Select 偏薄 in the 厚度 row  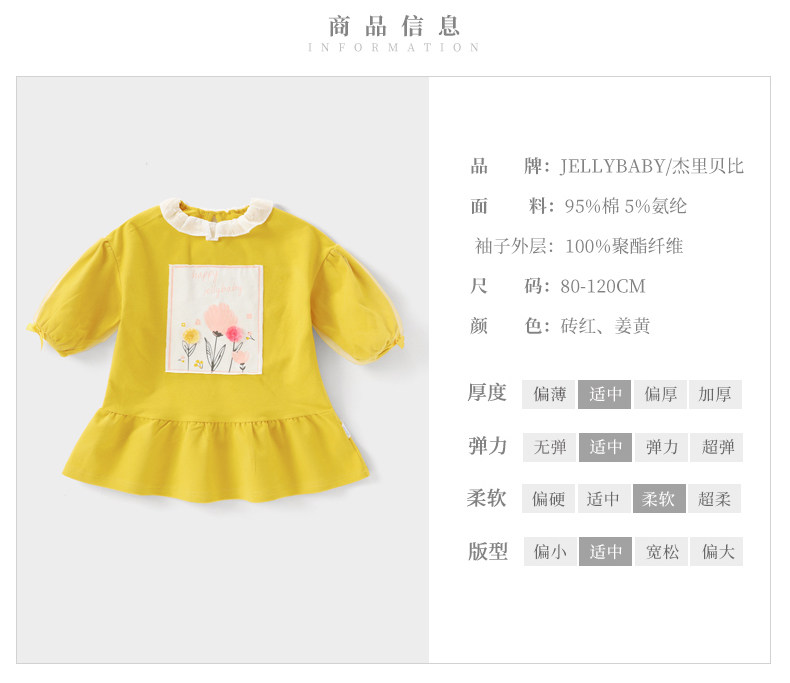pos(548,394)
